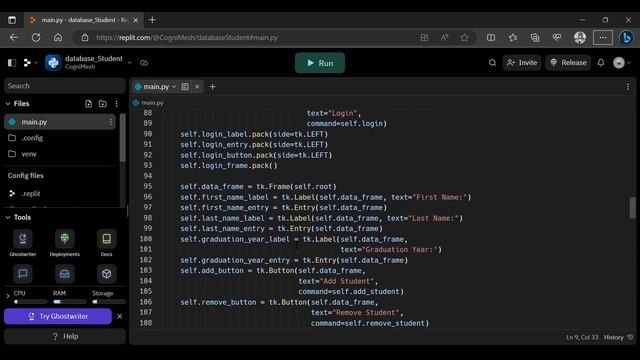The height and width of the screenshot is (360, 640).
Task: Open History in the status bar
Action: [618, 337]
